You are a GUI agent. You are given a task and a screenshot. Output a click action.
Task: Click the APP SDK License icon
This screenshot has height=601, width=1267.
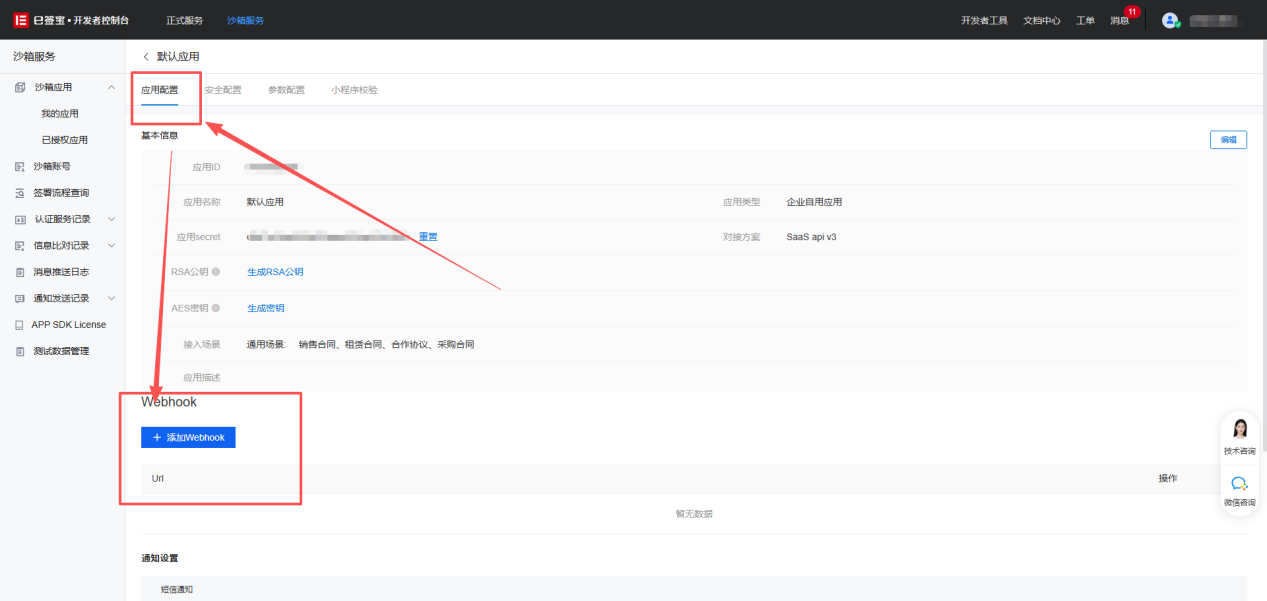(20, 325)
